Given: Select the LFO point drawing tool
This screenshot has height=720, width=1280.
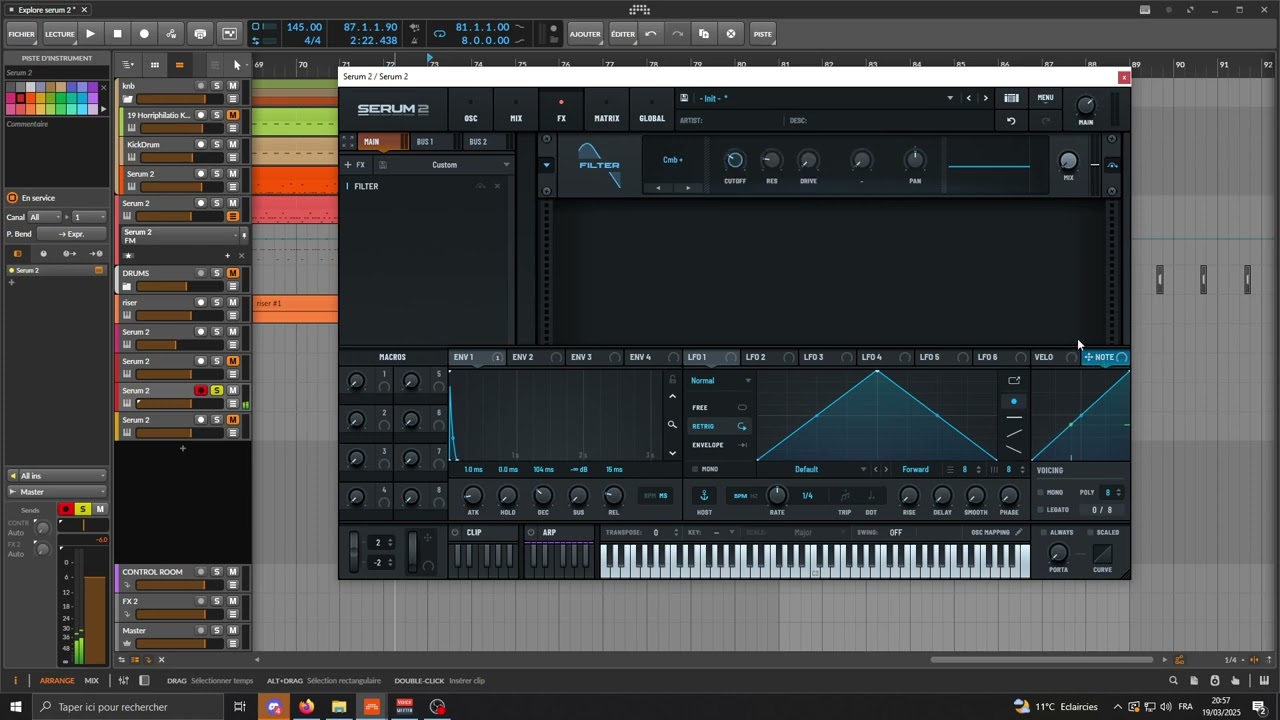Looking at the screenshot, I should point(1014,401).
